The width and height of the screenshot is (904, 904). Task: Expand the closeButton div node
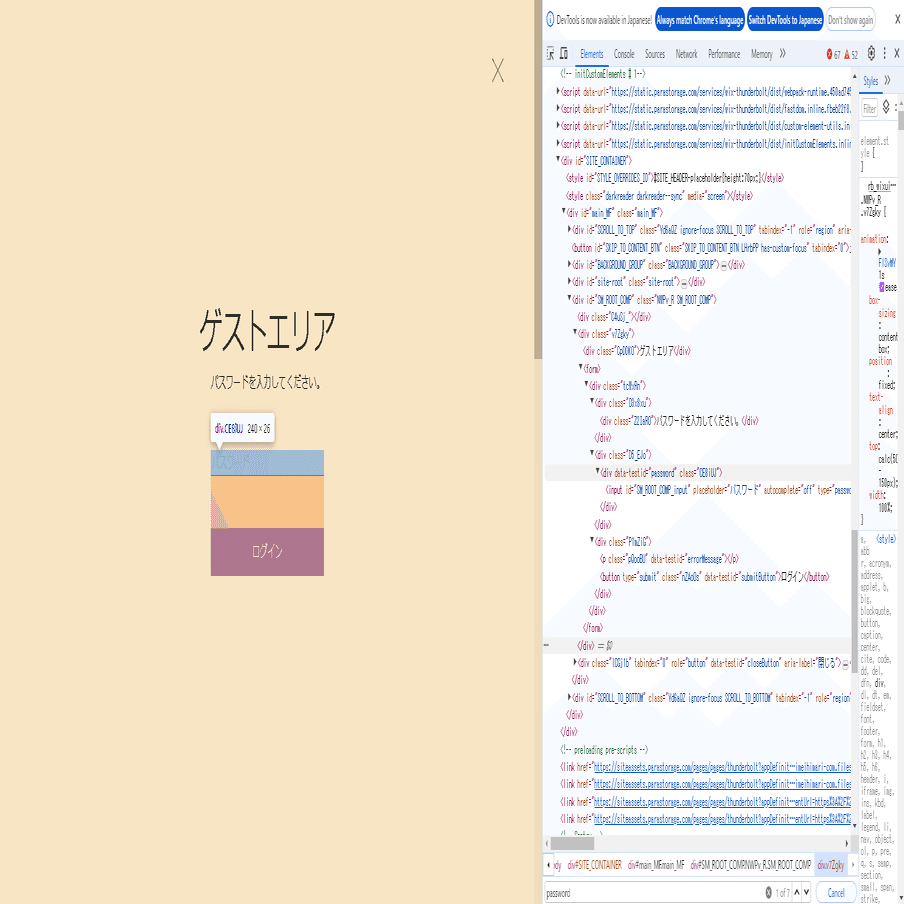click(575, 662)
